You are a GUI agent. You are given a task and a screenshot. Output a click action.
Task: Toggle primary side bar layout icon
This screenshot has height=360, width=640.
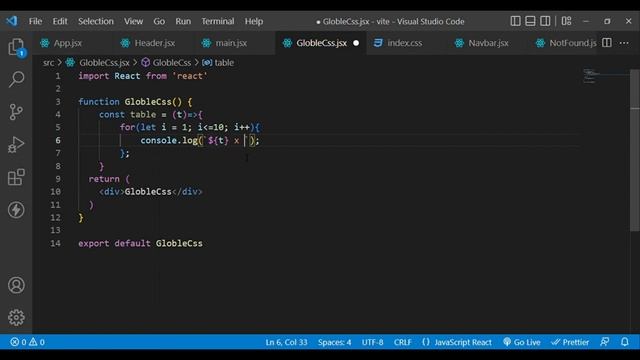[515, 21]
